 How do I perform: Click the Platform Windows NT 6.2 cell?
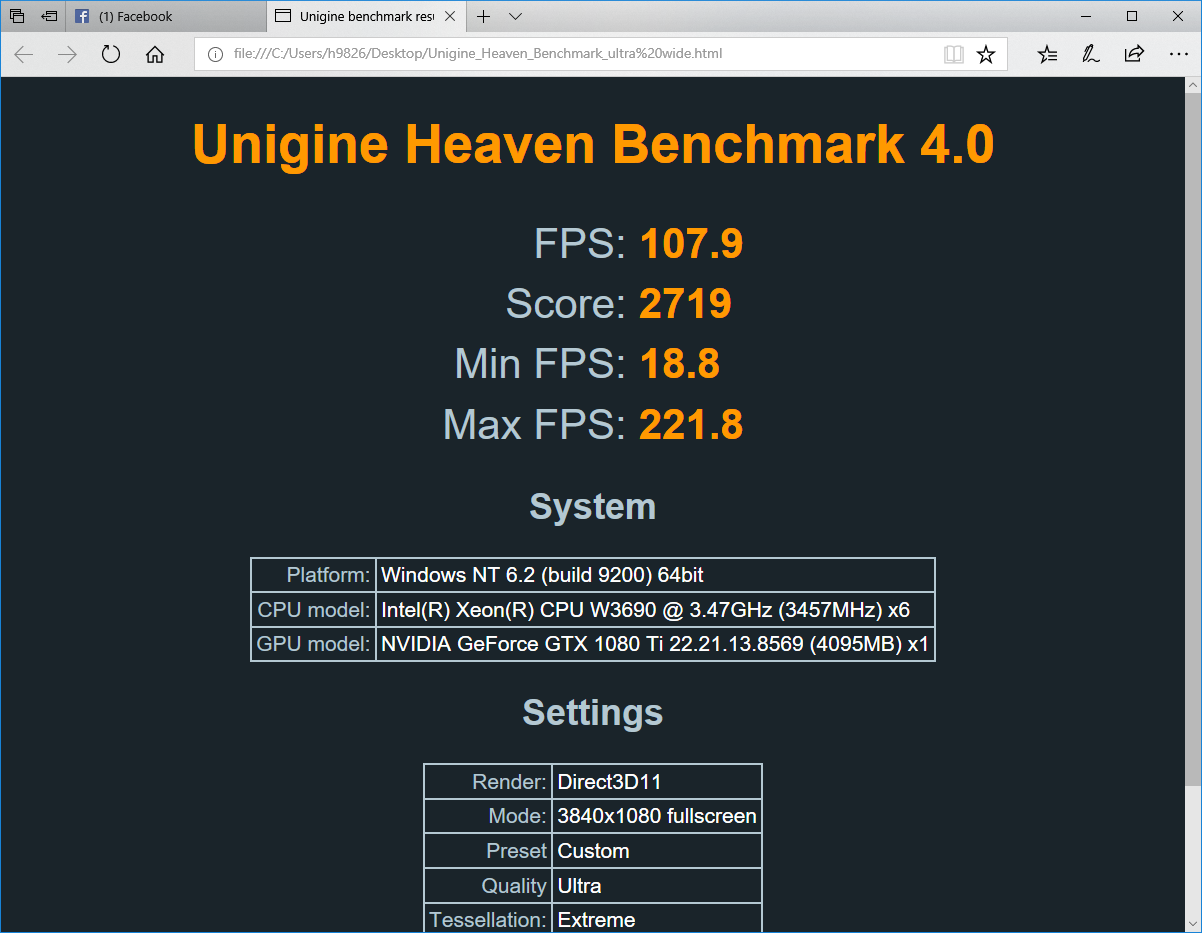coord(656,575)
